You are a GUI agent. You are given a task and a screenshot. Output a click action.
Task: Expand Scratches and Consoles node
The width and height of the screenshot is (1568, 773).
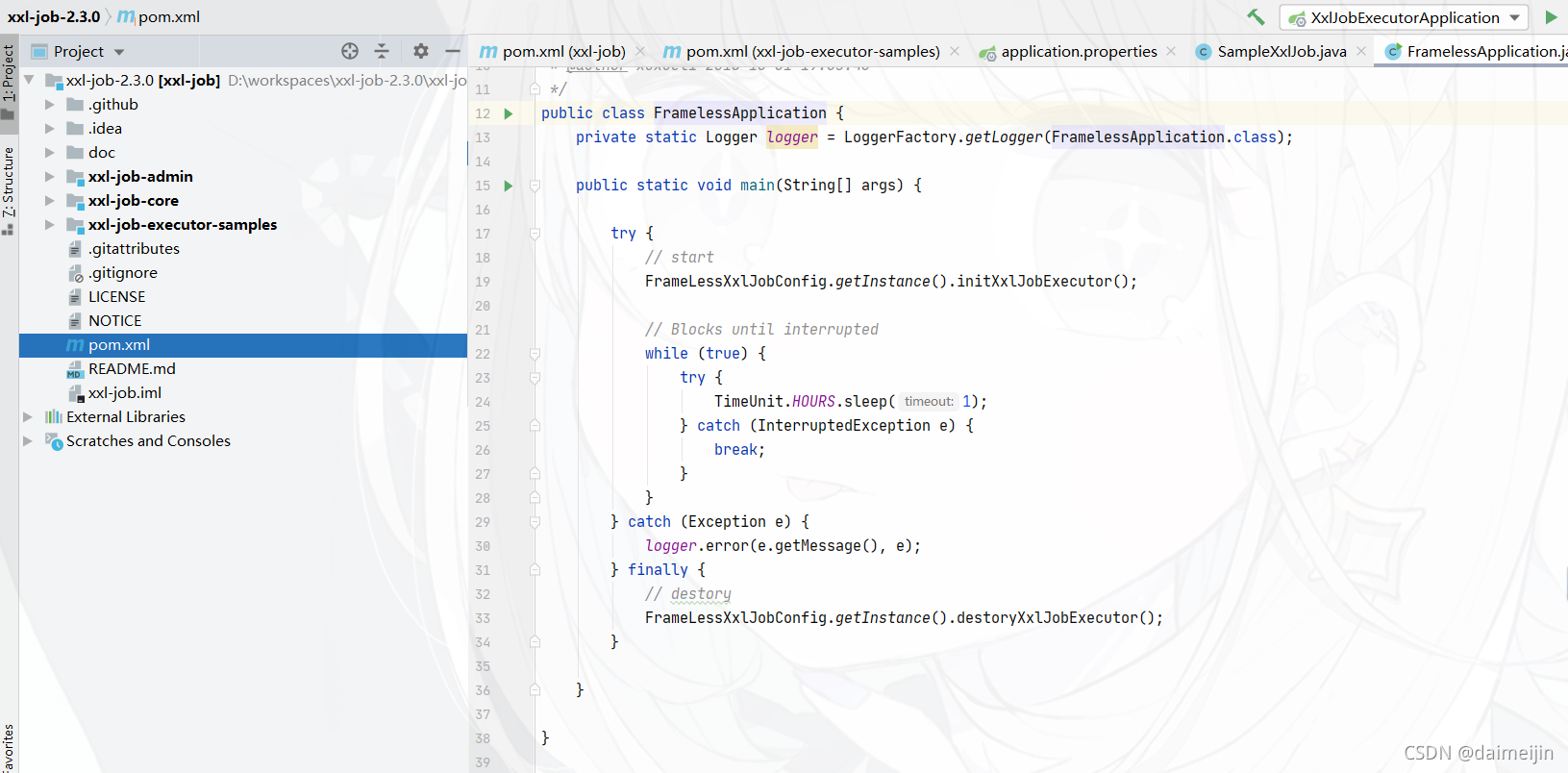[29, 440]
